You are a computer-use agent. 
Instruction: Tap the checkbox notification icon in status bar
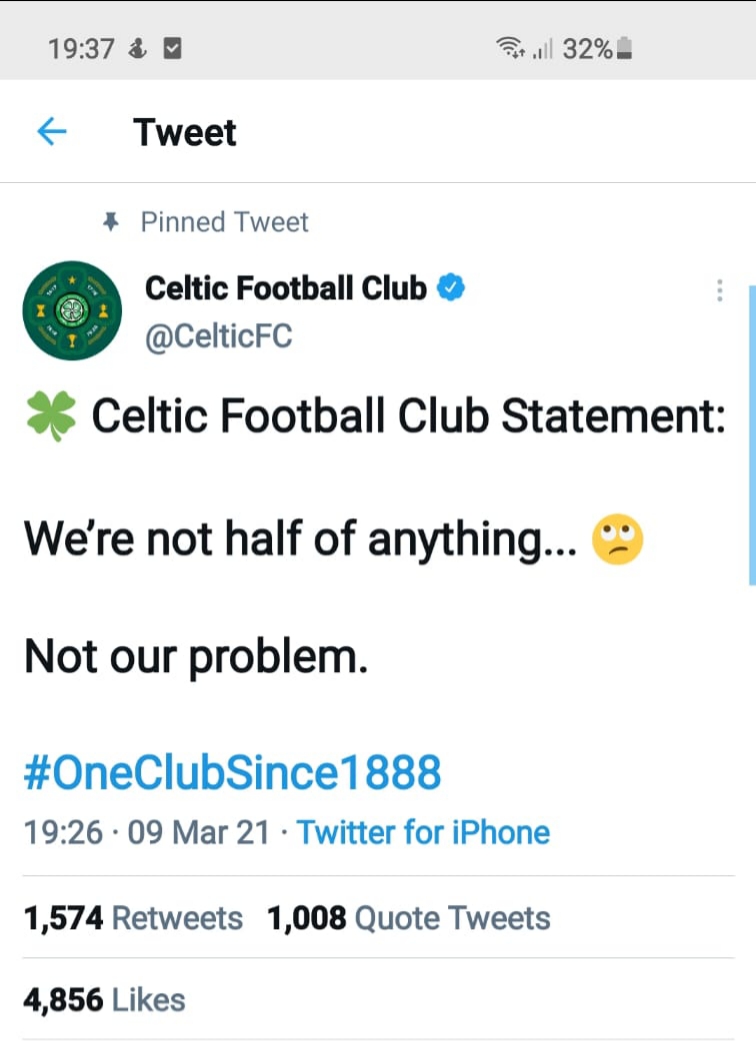172,48
